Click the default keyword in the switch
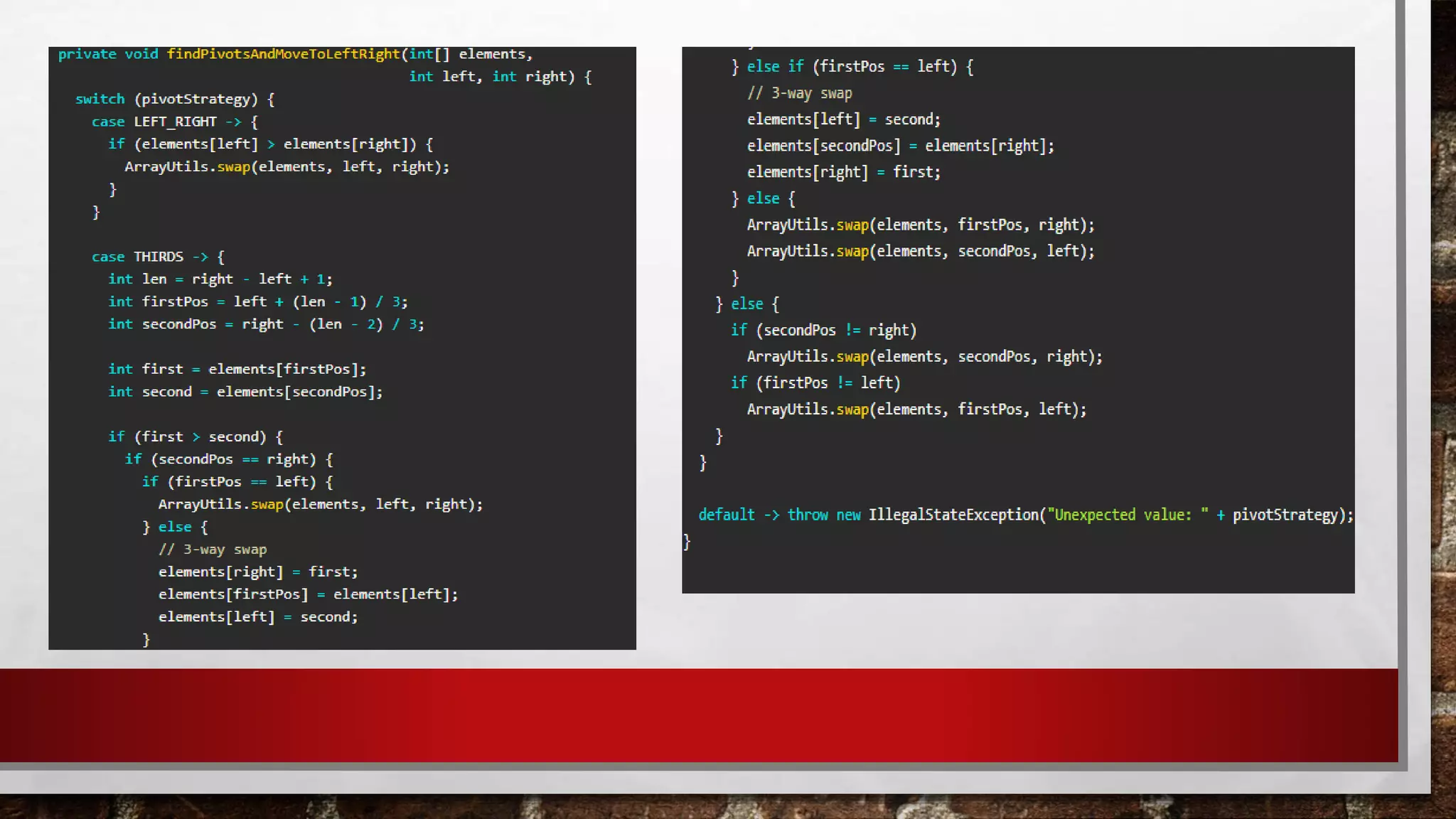This screenshot has height=819, width=1456. pyautogui.click(x=726, y=515)
